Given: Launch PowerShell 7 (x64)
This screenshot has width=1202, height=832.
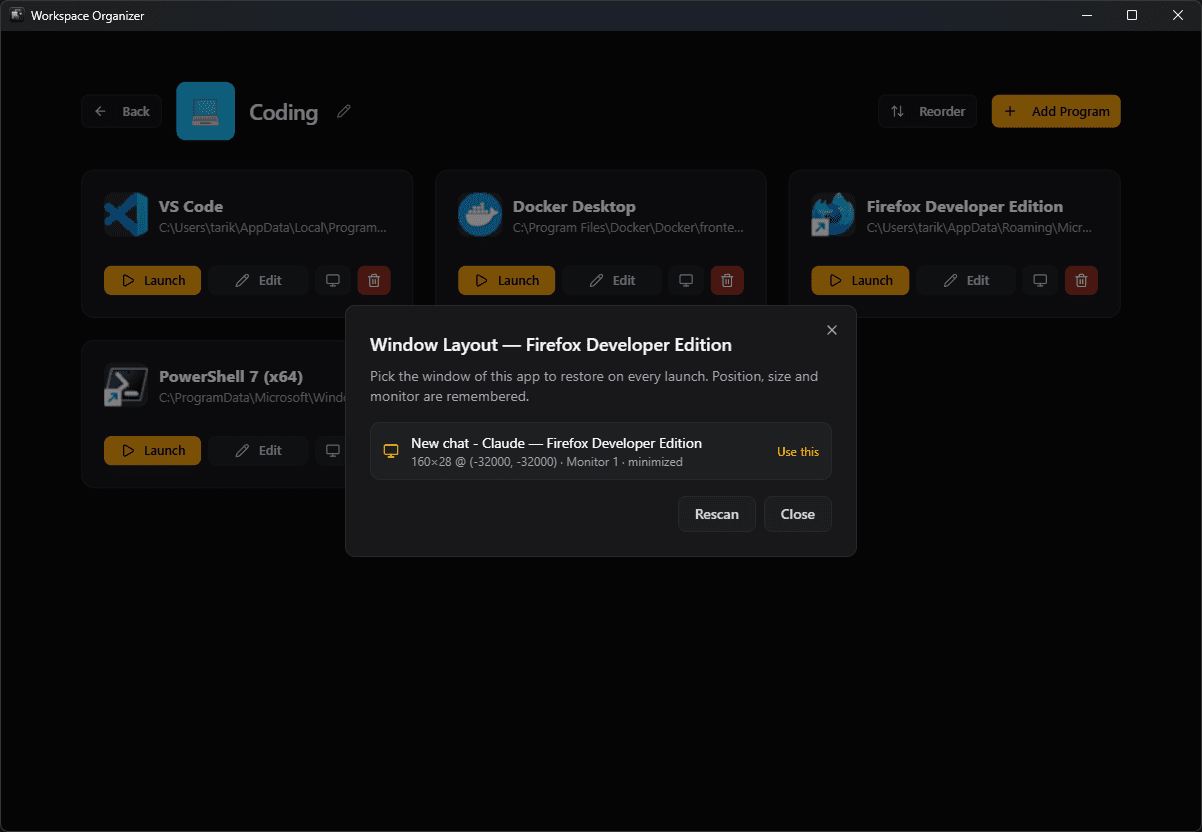Looking at the screenshot, I should pyautogui.click(x=152, y=450).
